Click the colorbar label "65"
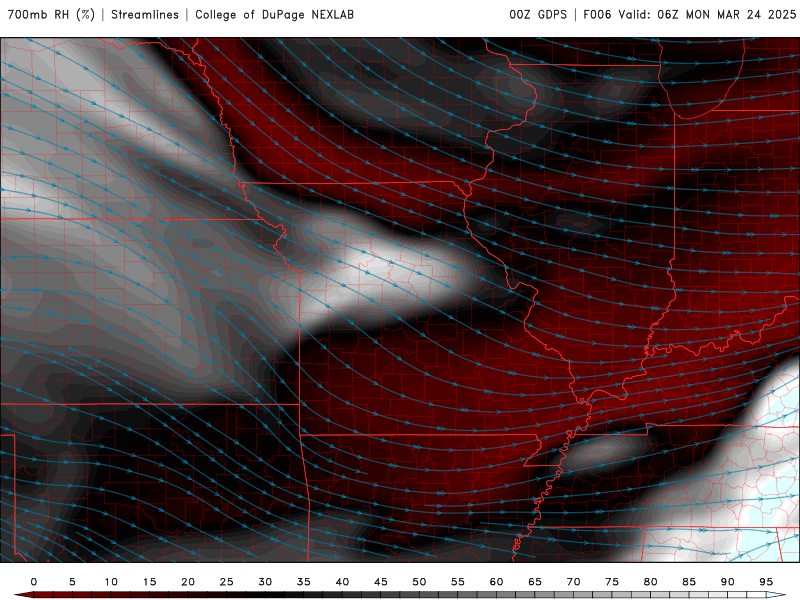 [x=535, y=582]
